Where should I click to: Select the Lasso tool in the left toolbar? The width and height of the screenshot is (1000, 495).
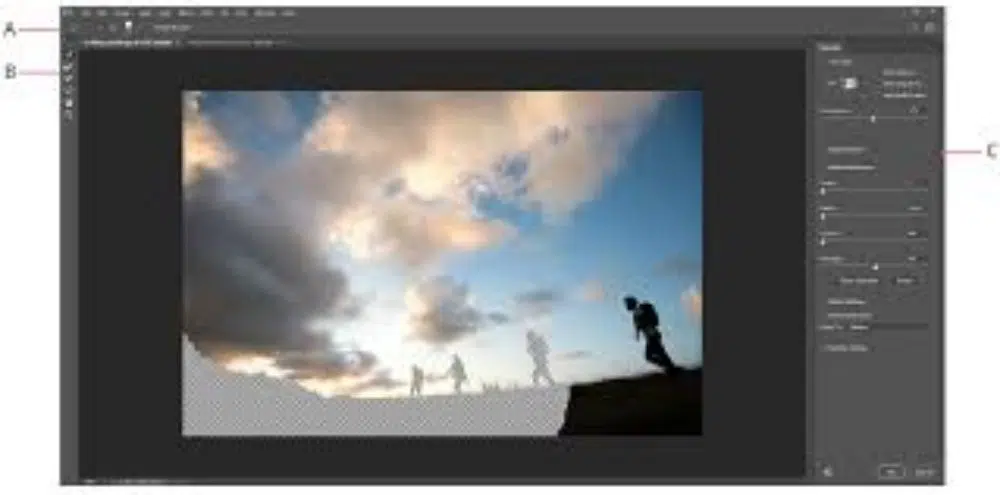68,91
